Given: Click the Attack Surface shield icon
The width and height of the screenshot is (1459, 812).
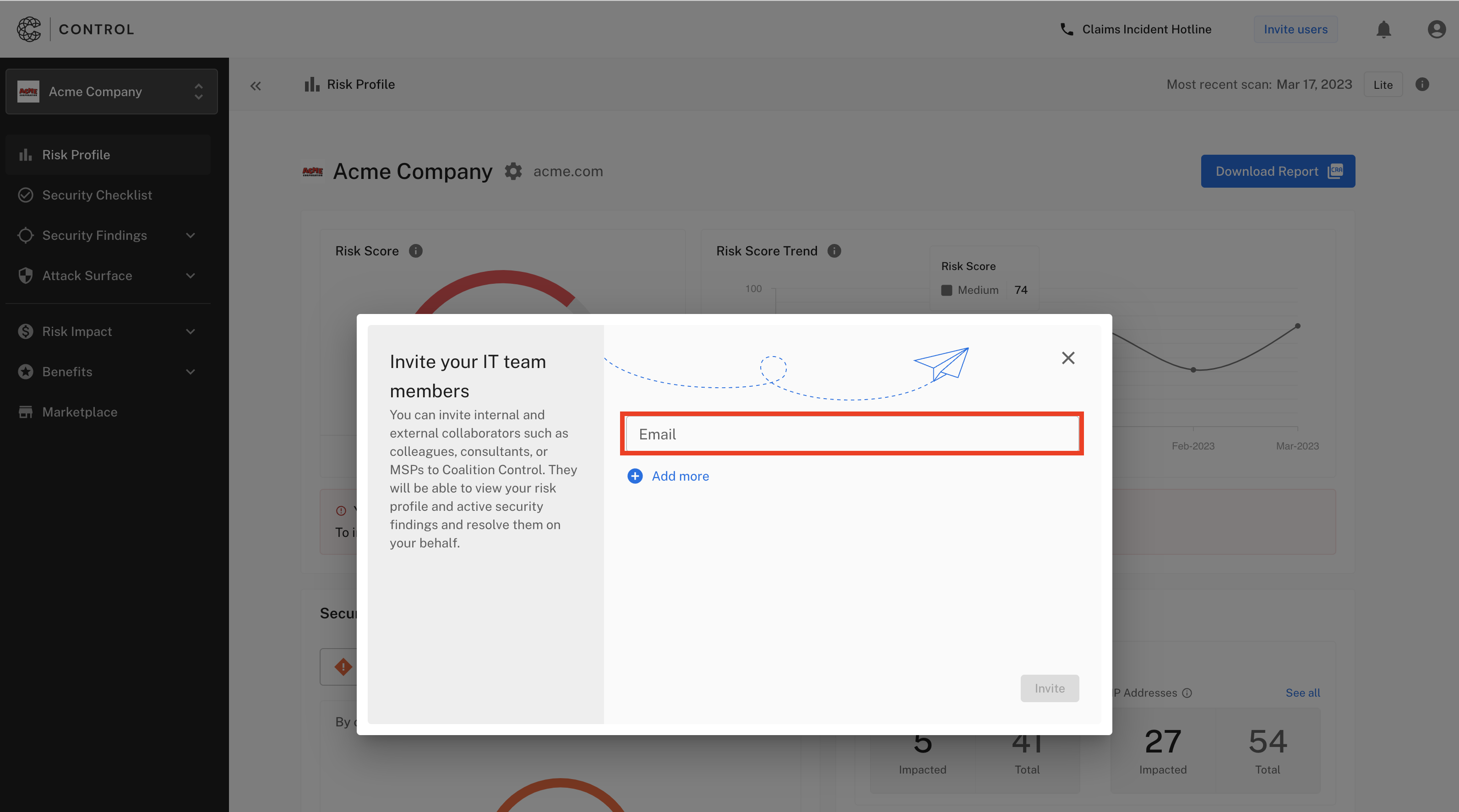Looking at the screenshot, I should tap(26, 276).
